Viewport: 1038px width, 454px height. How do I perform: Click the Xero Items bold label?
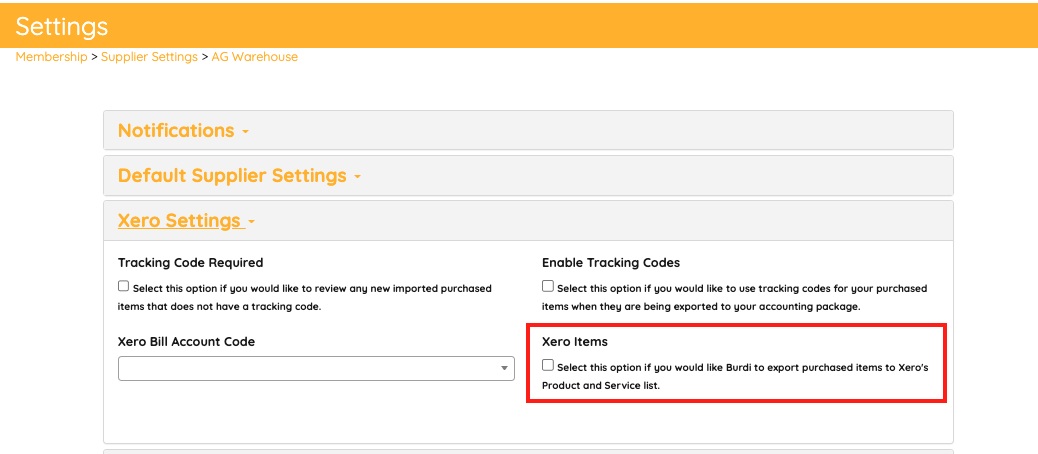(575, 342)
